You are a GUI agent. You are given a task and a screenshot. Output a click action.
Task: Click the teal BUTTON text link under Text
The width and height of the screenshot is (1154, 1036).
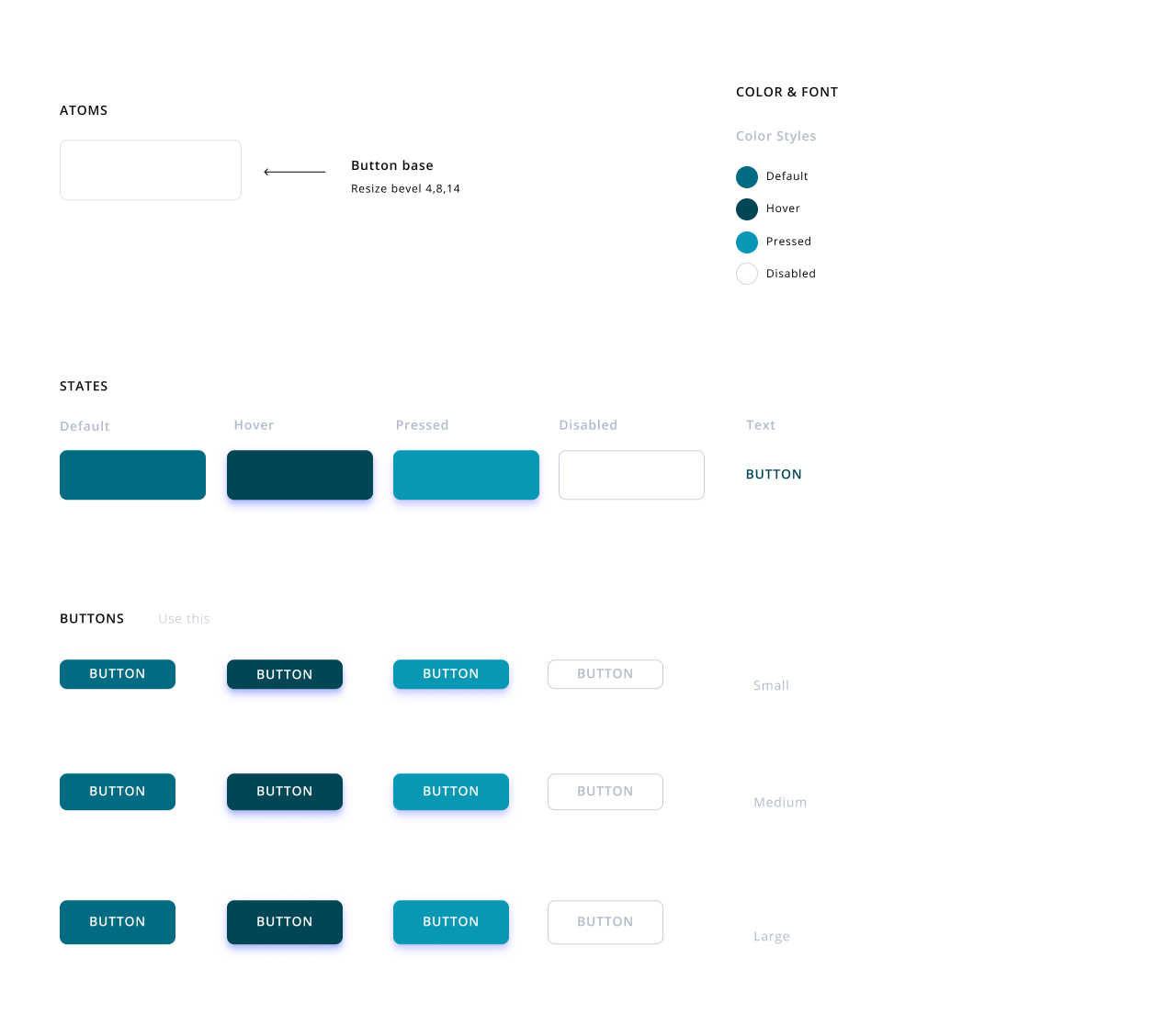pos(774,474)
